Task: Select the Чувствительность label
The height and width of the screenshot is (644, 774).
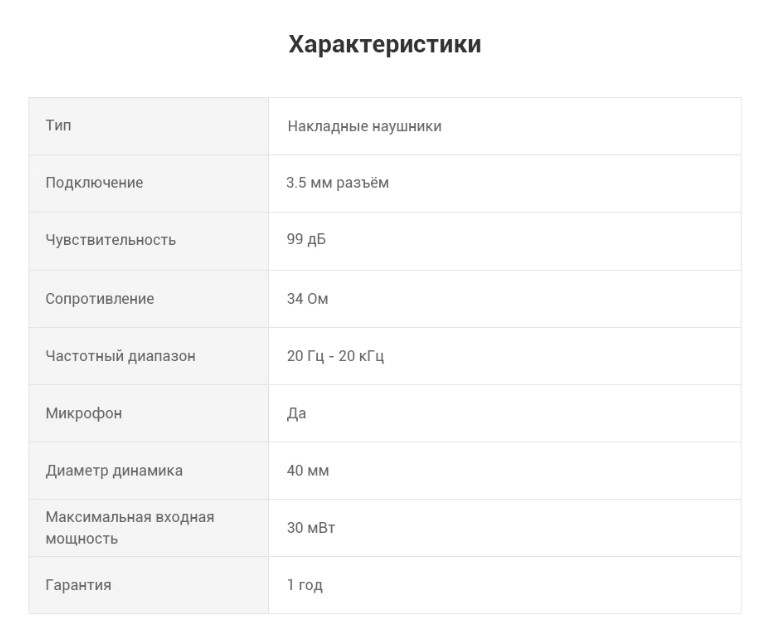Action: 110,240
